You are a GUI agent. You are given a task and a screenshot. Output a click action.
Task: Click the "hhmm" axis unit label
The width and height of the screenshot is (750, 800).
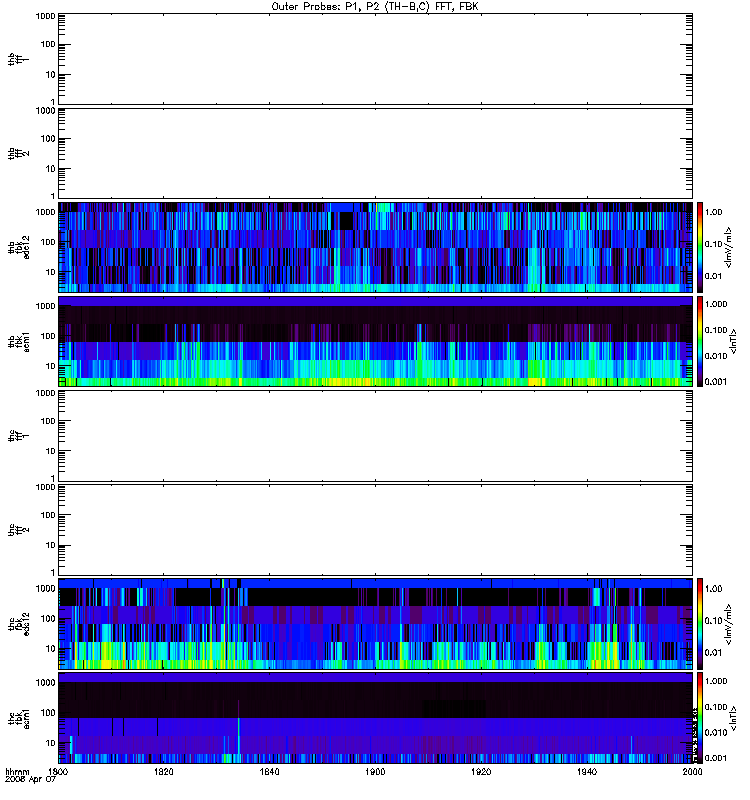pos(17,771)
